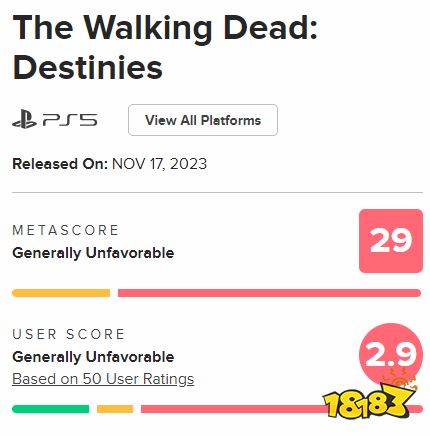Click the PlayStation logo icon
This screenshot has width=430, height=436.
[x=24, y=120]
